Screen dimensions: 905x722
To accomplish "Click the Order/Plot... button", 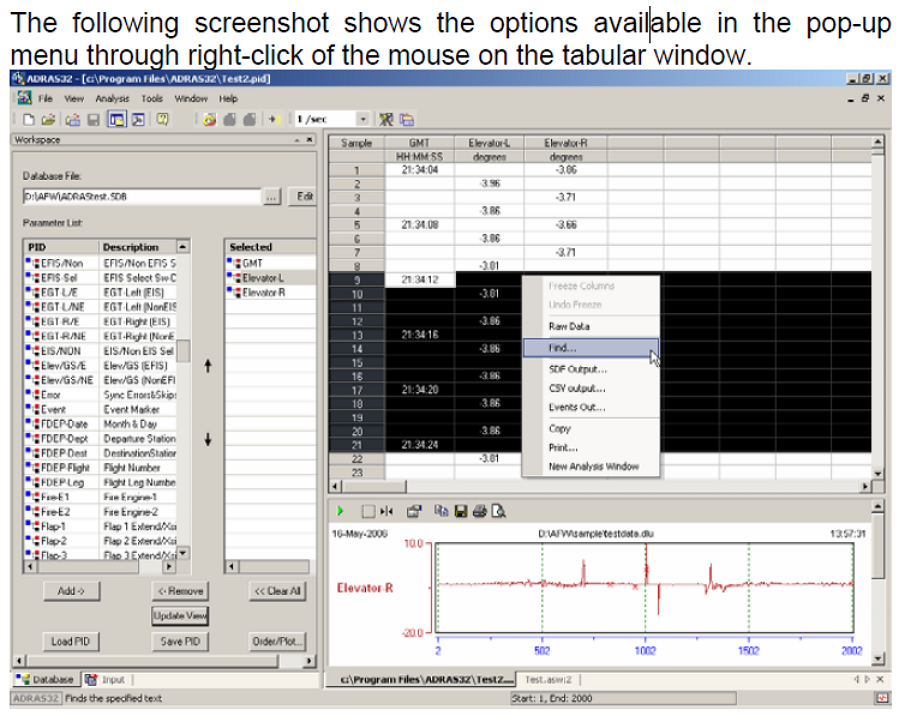I will coord(278,641).
